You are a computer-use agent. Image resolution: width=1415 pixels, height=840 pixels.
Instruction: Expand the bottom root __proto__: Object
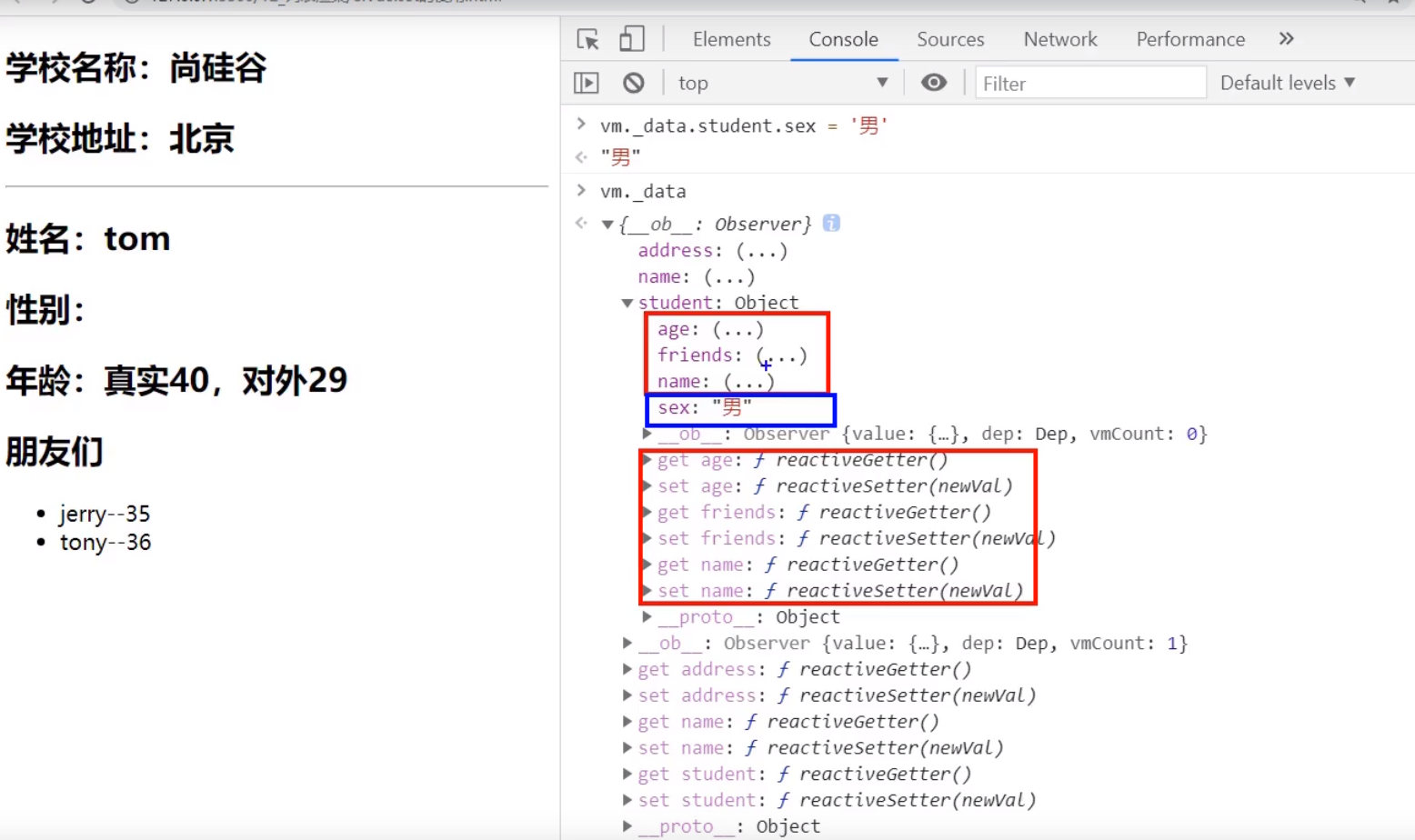click(x=627, y=826)
